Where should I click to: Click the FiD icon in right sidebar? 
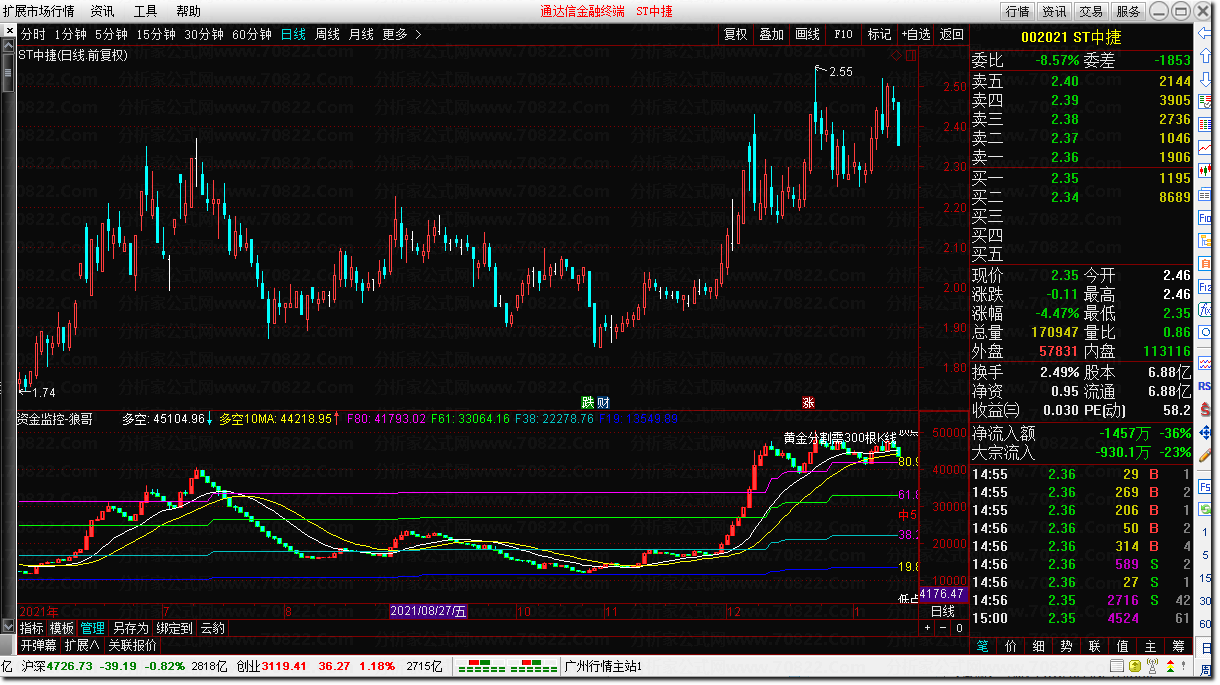[x=1204, y=218]
